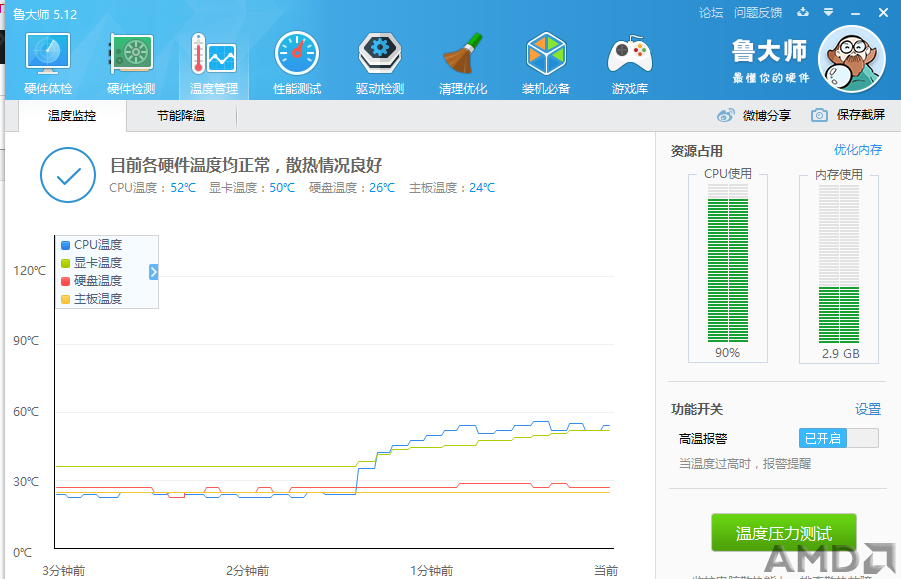
Task: Click the 资源占用 heading
Action: click(696, 151)
